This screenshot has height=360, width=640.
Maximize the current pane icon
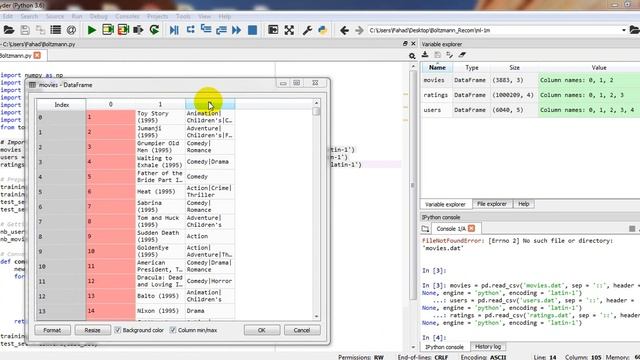tap(273, 30)
